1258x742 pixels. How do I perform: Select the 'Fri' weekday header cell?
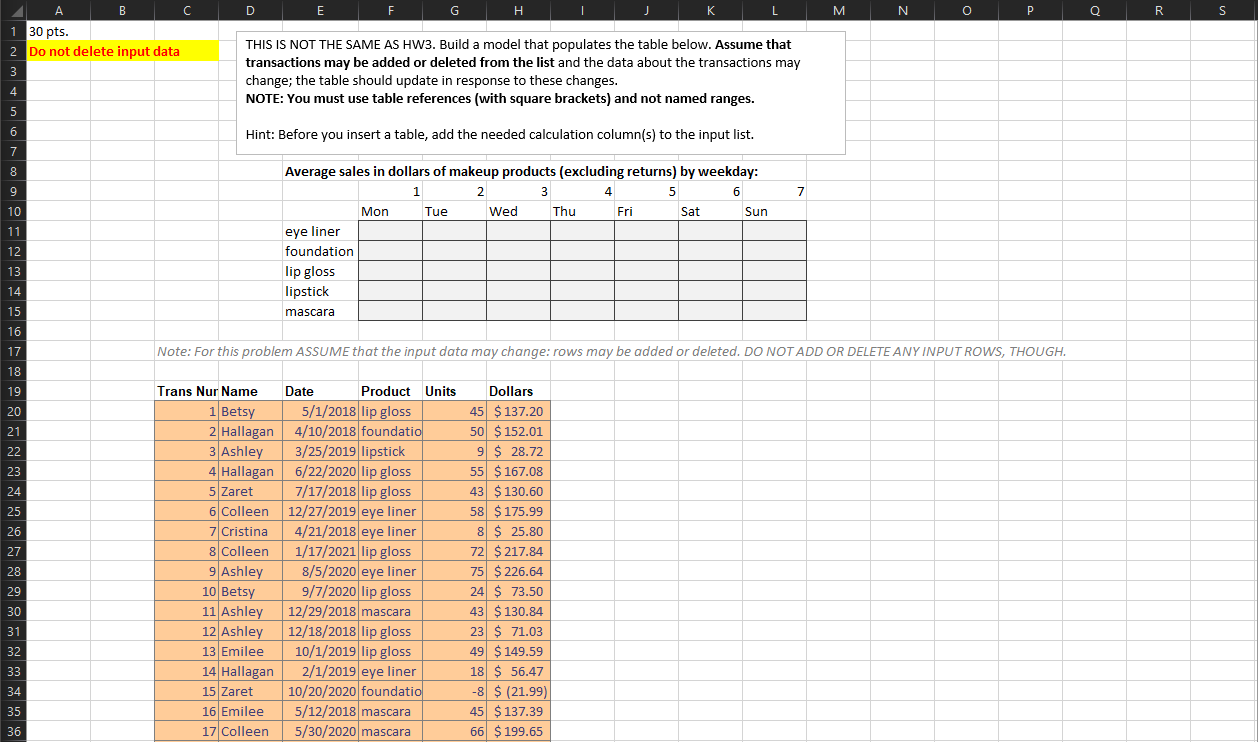[646, 211]
